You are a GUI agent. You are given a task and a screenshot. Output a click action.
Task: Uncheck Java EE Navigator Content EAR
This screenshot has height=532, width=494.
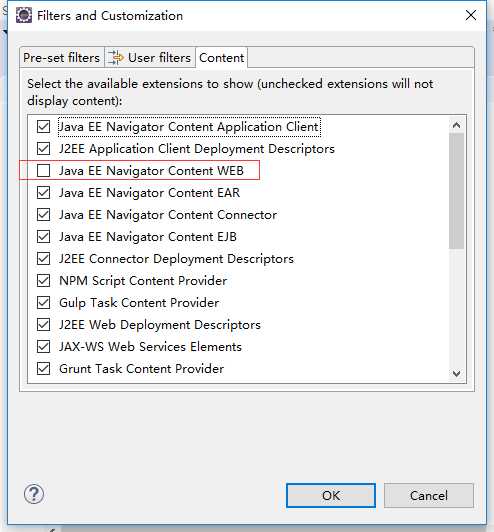[x=43, y=193]
